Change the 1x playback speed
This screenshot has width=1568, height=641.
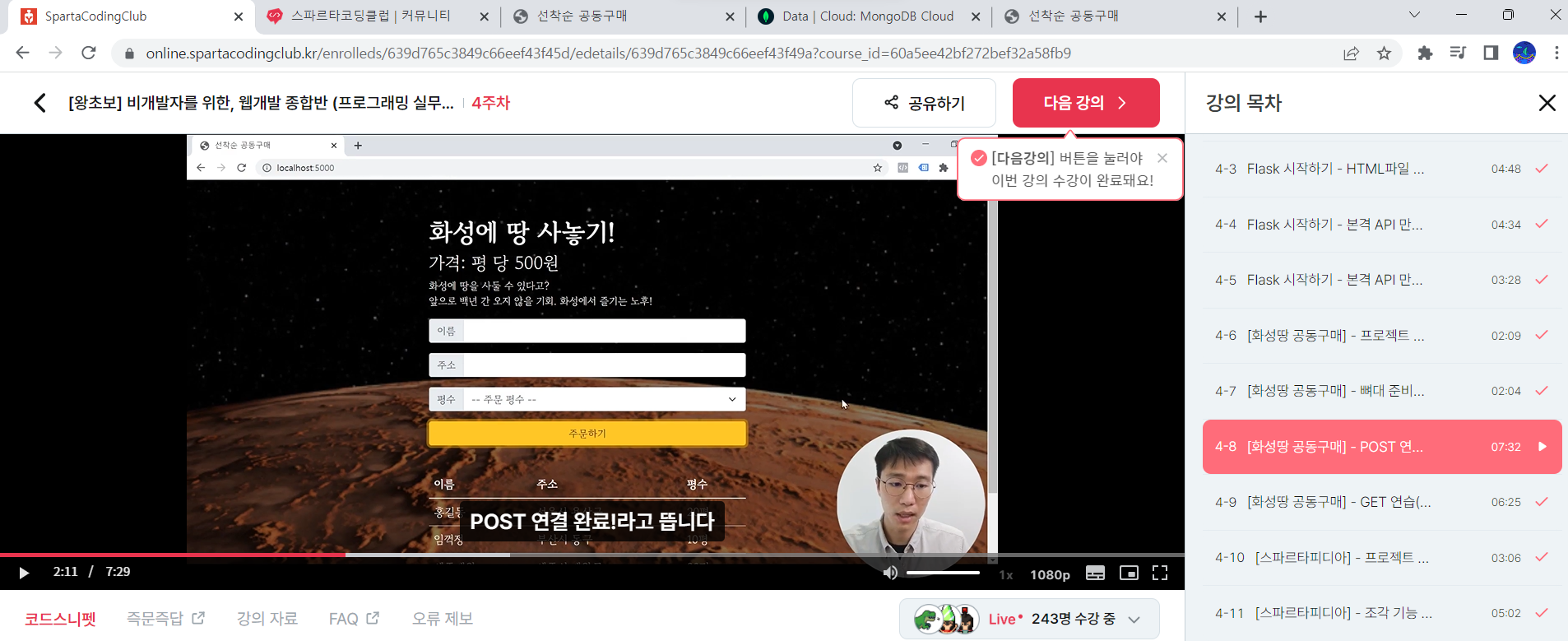(x=1005, y=574)
